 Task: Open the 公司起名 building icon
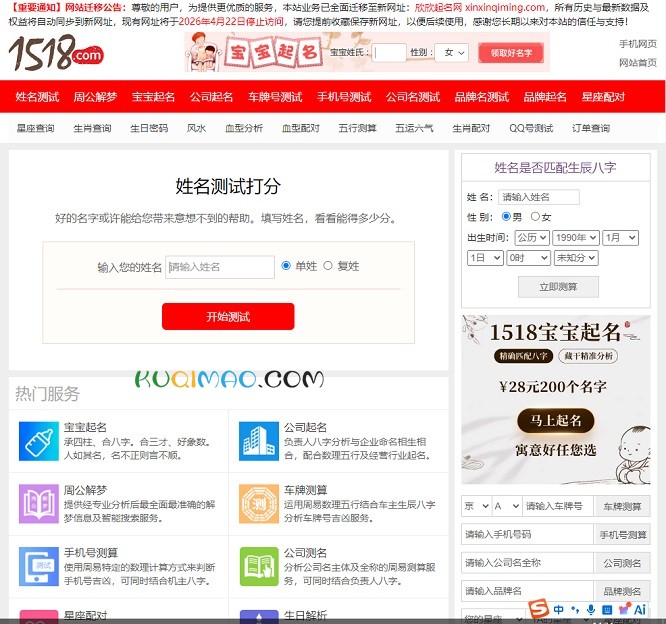click(259, 441)
